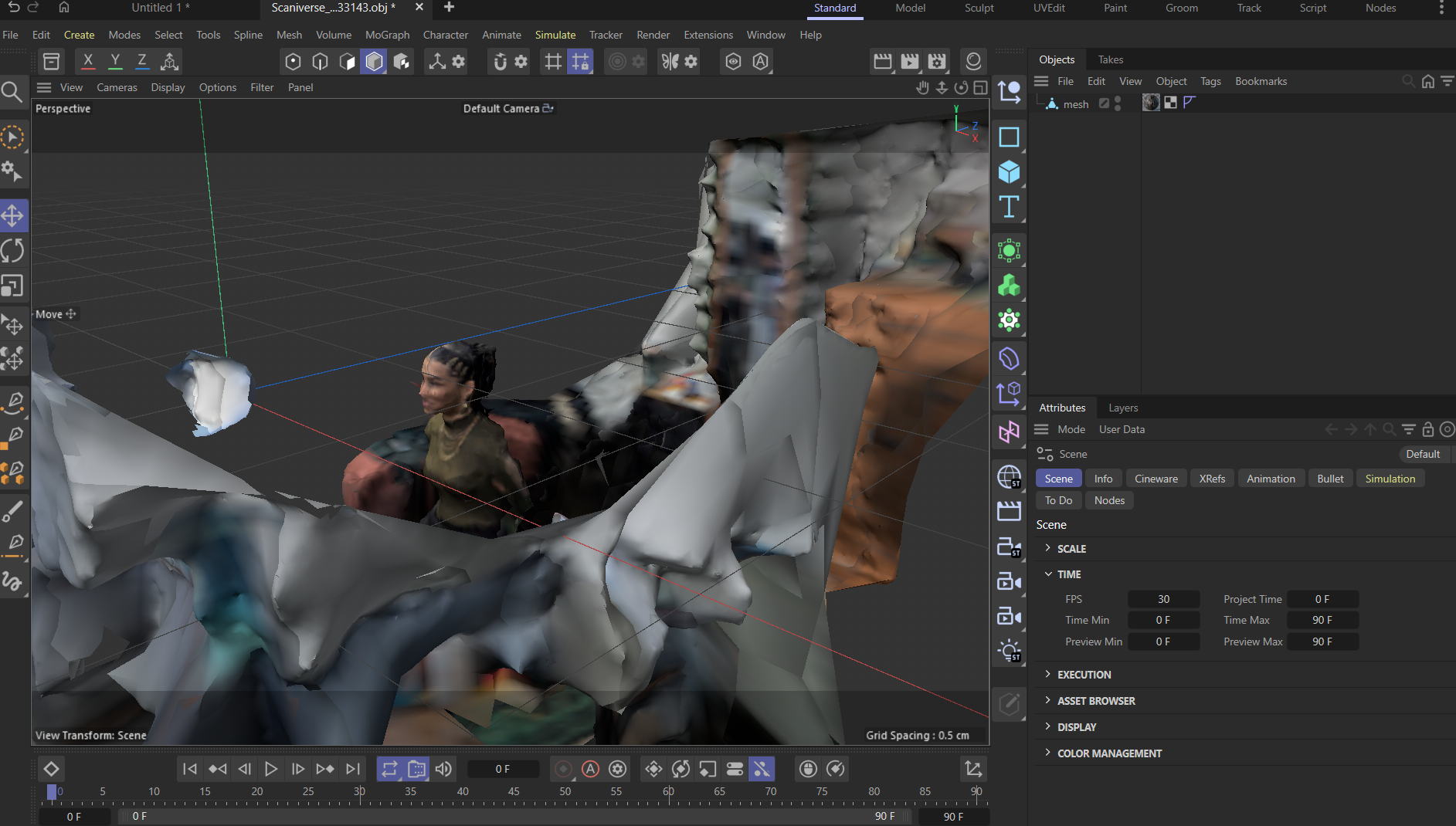Click the search magnifier in left toolbar
Viewport: 1456px width, 826px height.
pyautogui.click(x=12, y=93)
